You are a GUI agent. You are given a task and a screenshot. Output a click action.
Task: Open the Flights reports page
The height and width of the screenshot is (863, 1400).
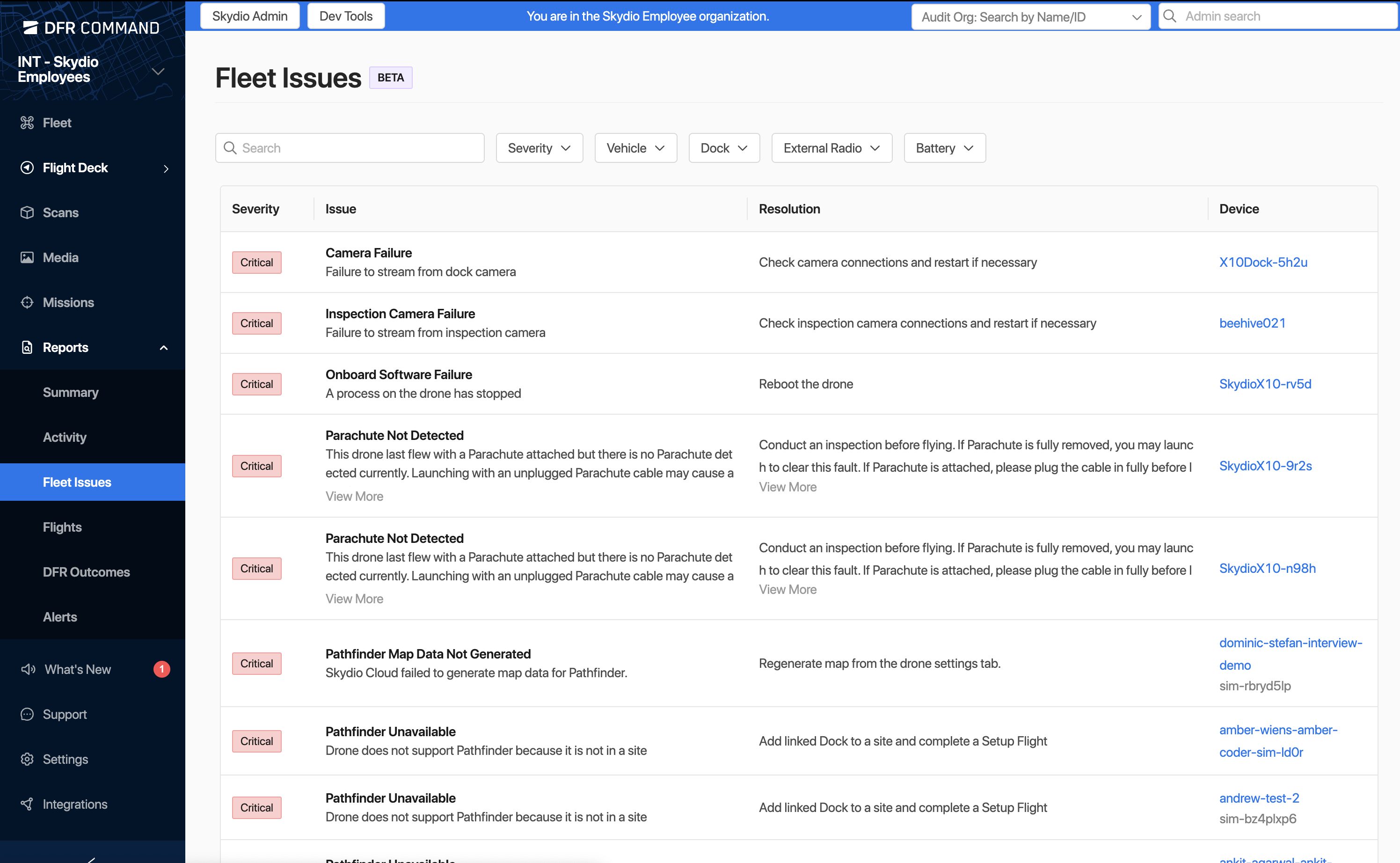point(62,527)
